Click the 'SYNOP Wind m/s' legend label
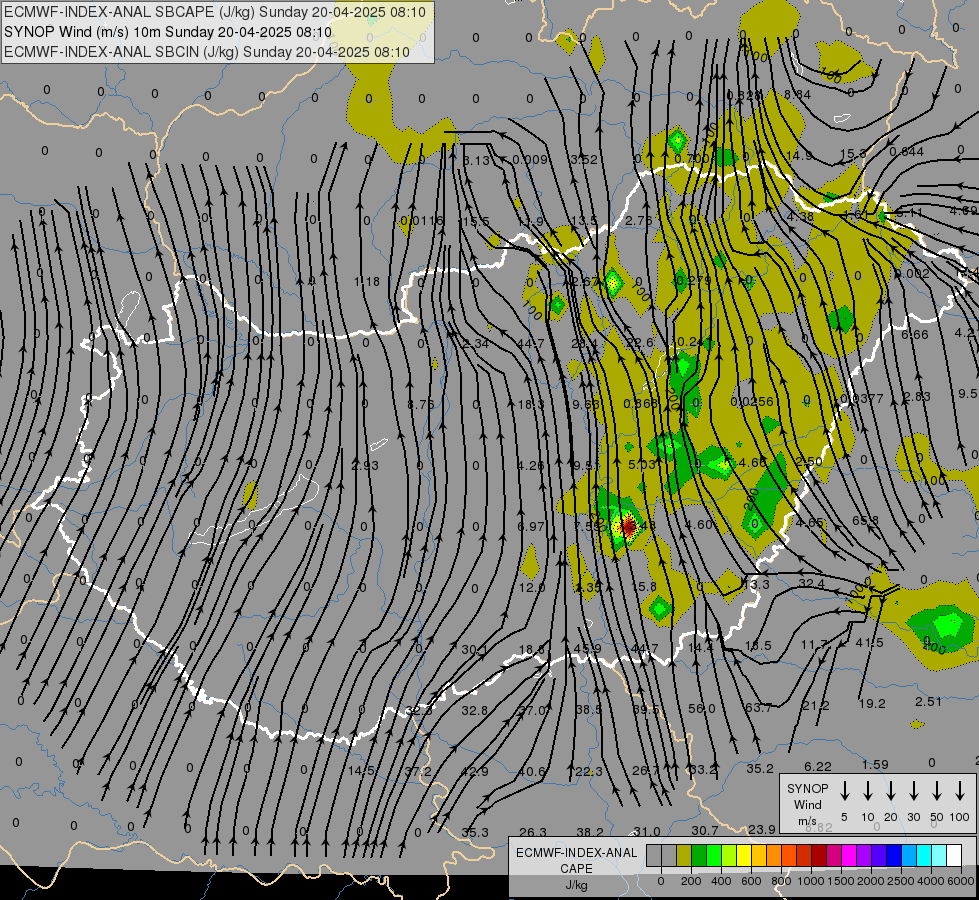 point(807,804)
